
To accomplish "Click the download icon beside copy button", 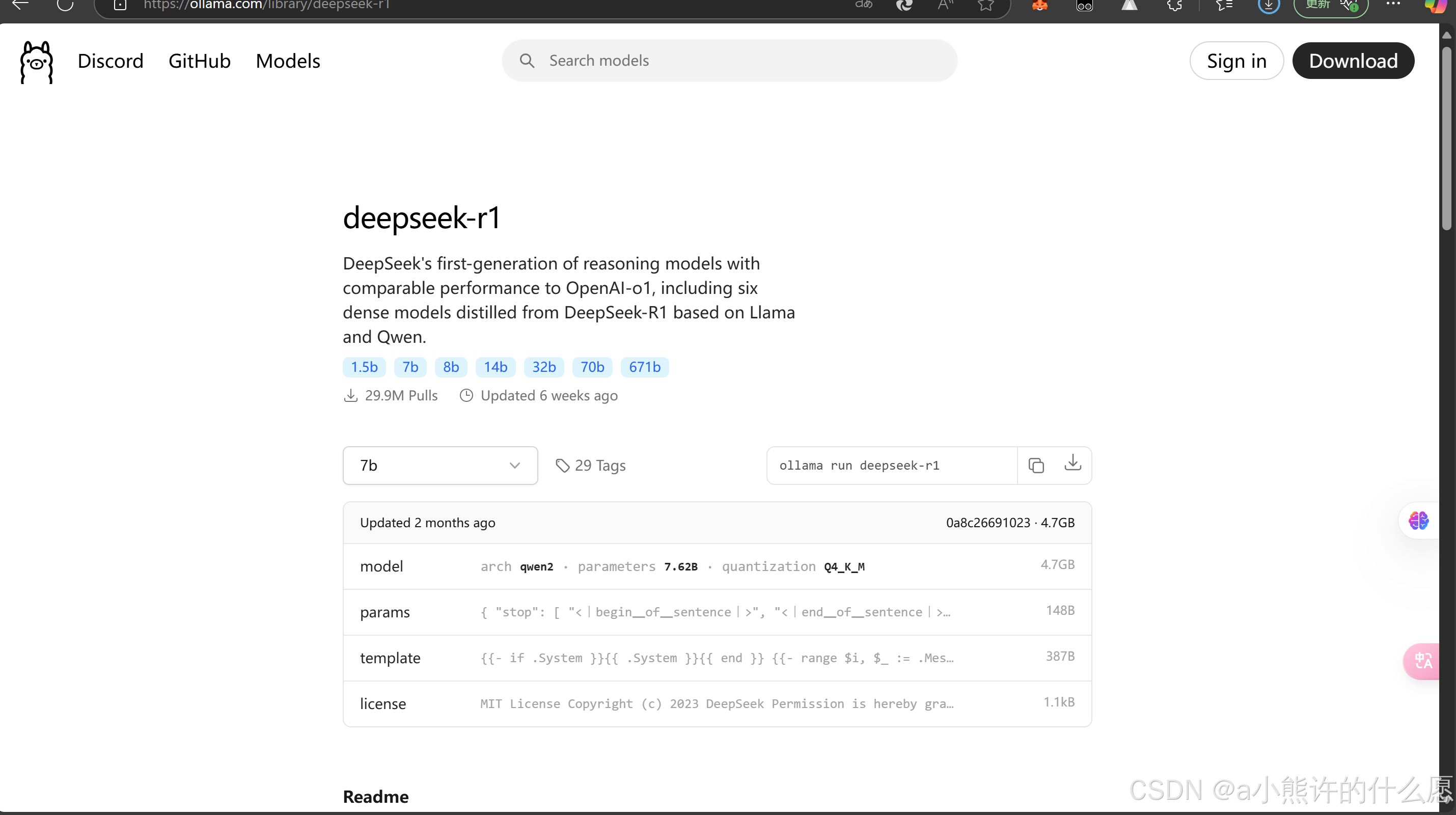I will [1072, 464].
